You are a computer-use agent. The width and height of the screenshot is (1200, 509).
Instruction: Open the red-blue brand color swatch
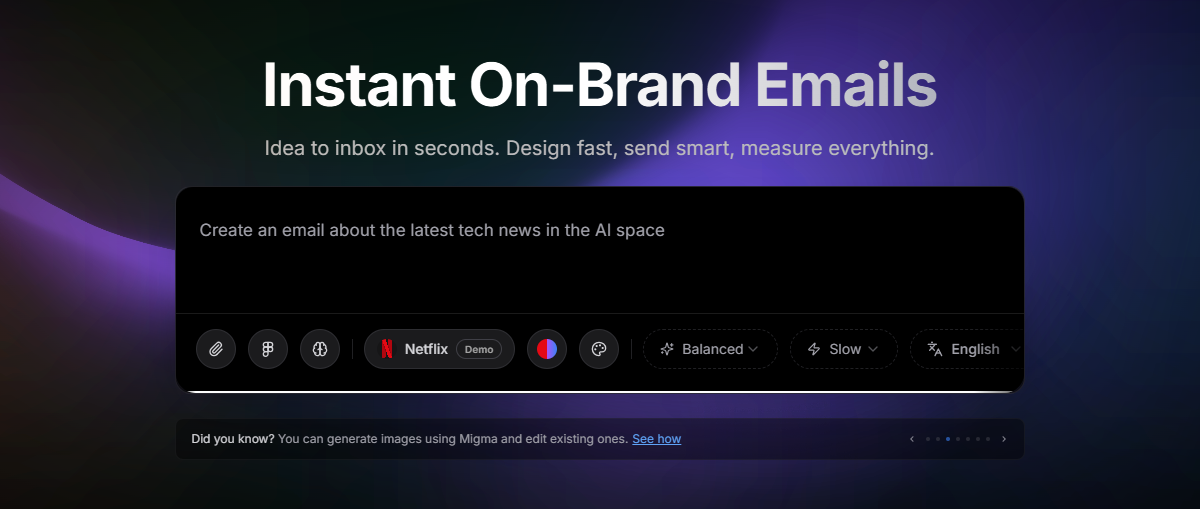click(x=547, y=349)
